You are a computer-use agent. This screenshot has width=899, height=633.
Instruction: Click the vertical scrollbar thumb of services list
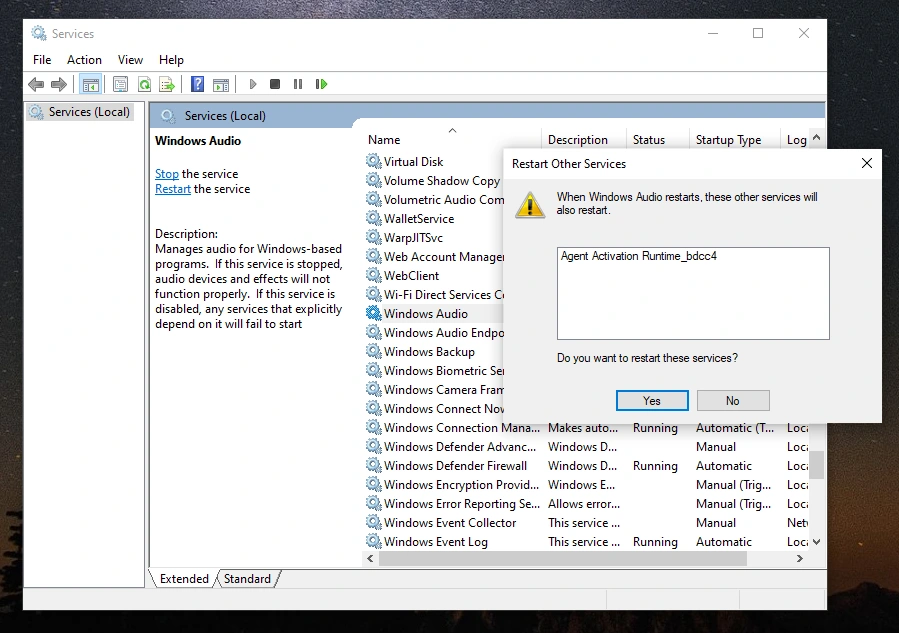coord(816,464)
